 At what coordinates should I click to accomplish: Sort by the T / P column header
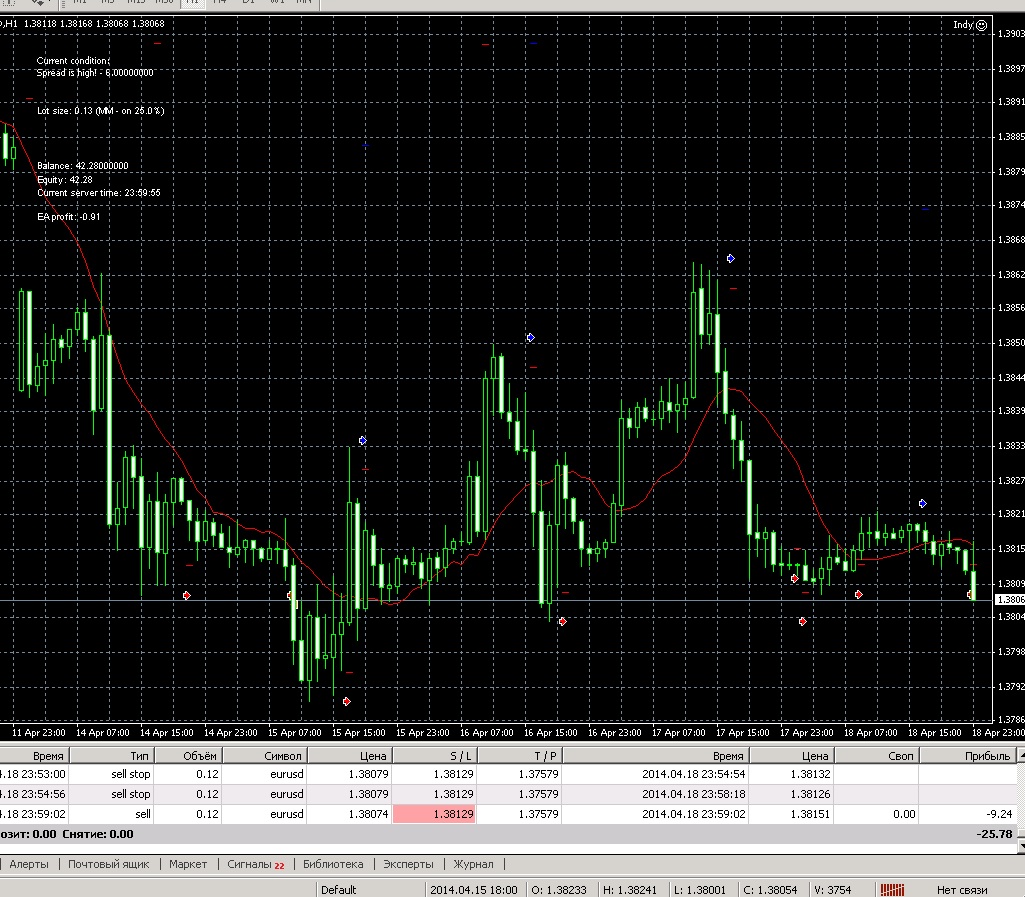click(x=519, y=756)
